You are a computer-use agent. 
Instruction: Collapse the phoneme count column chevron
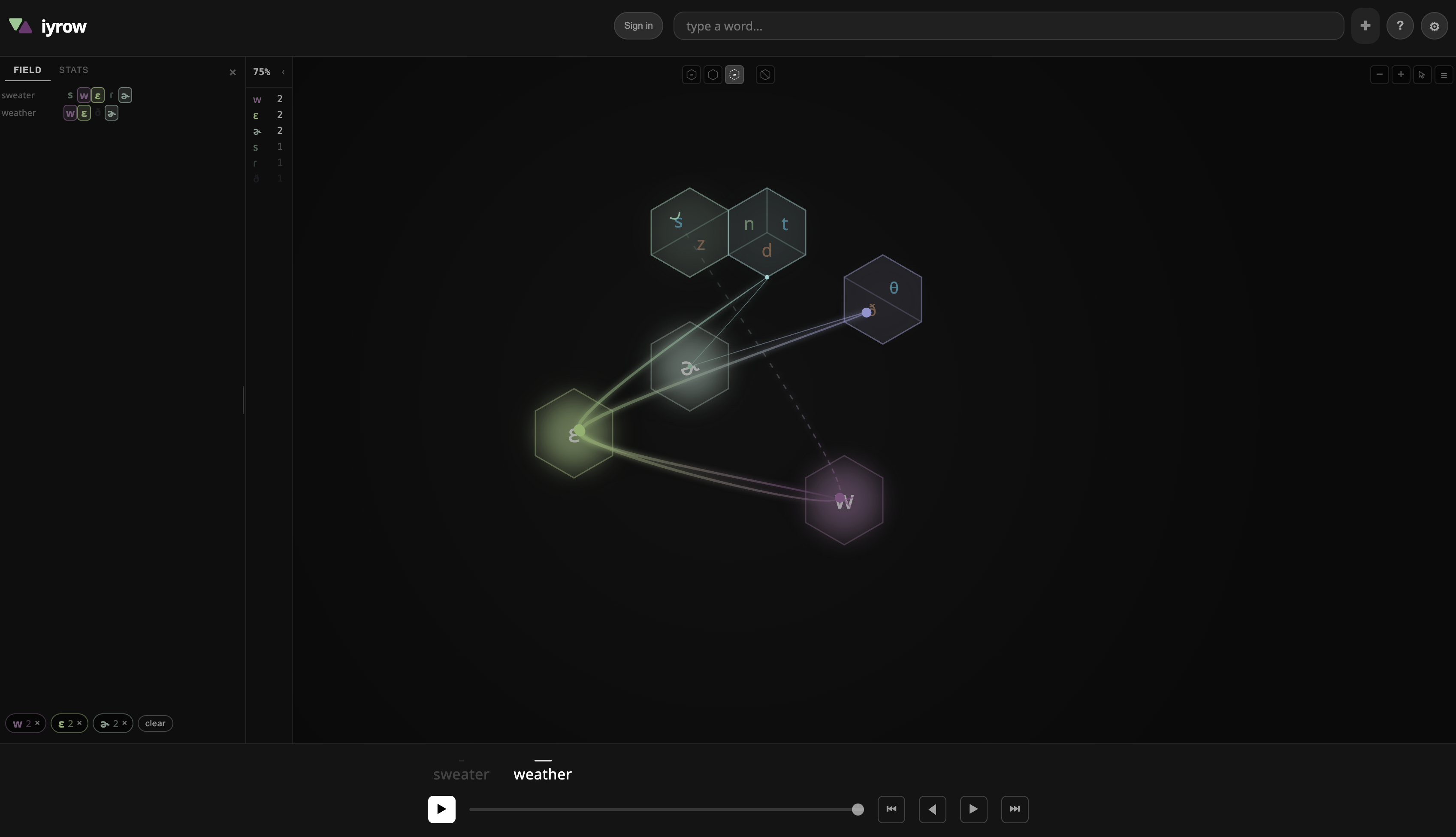[283, 72]
